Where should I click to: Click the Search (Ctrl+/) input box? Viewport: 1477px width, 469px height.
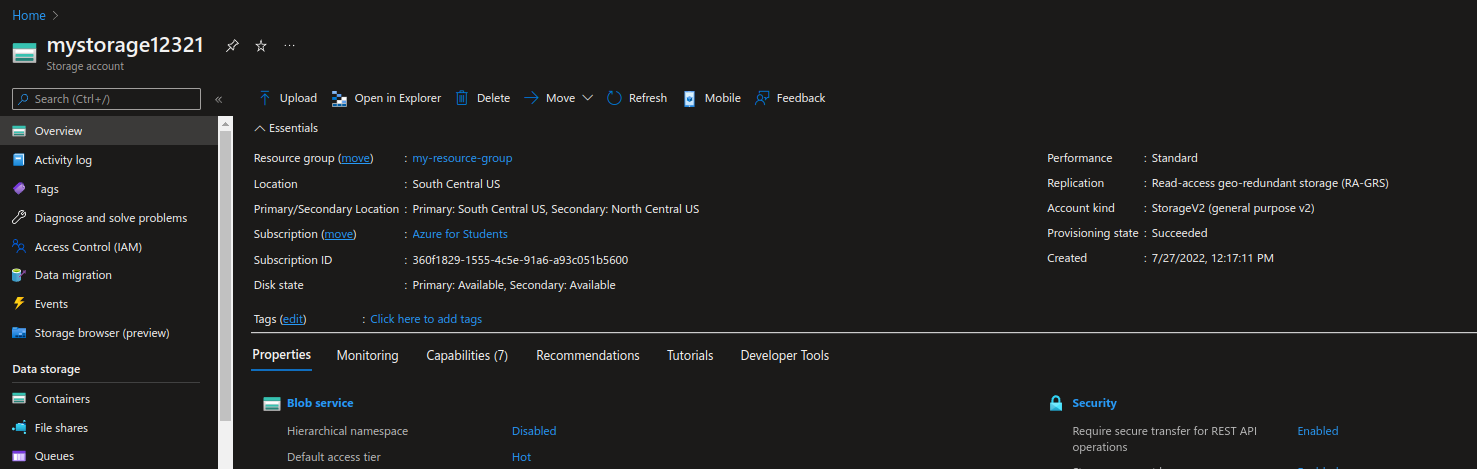pyautogui.click(x=106, y=99)
